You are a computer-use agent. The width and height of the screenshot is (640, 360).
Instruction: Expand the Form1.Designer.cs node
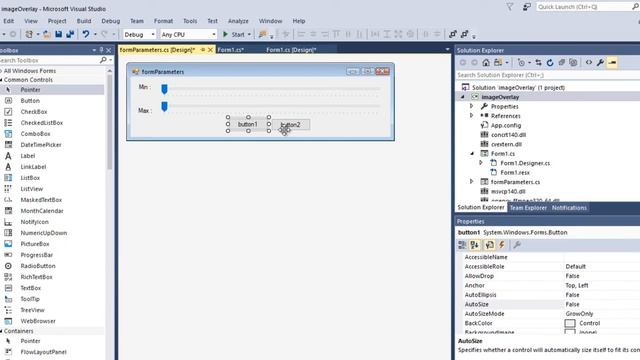[x=481, y=163]
